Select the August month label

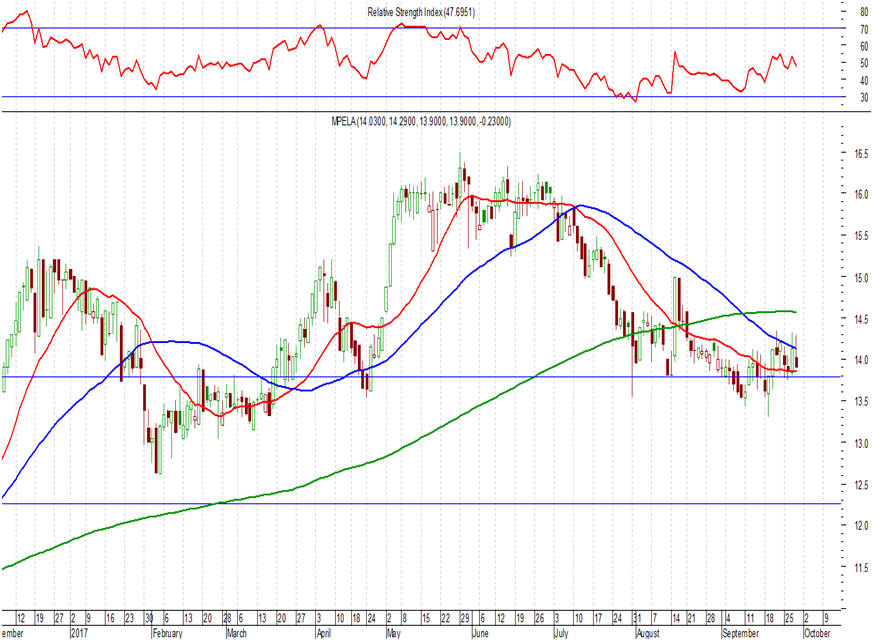(x=648, y=634)
